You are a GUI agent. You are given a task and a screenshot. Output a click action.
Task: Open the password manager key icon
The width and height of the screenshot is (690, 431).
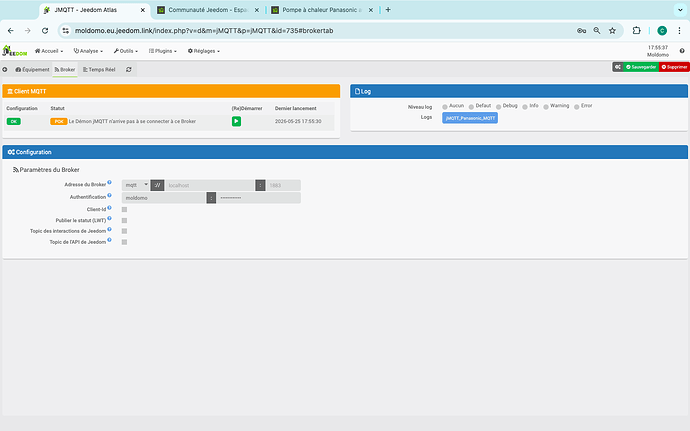tap(581, 31)
